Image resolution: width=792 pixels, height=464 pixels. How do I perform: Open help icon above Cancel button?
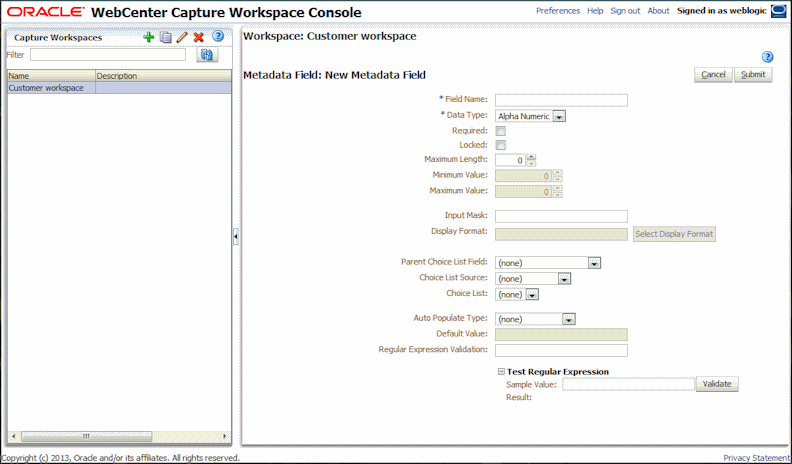[x=767, y=57]
